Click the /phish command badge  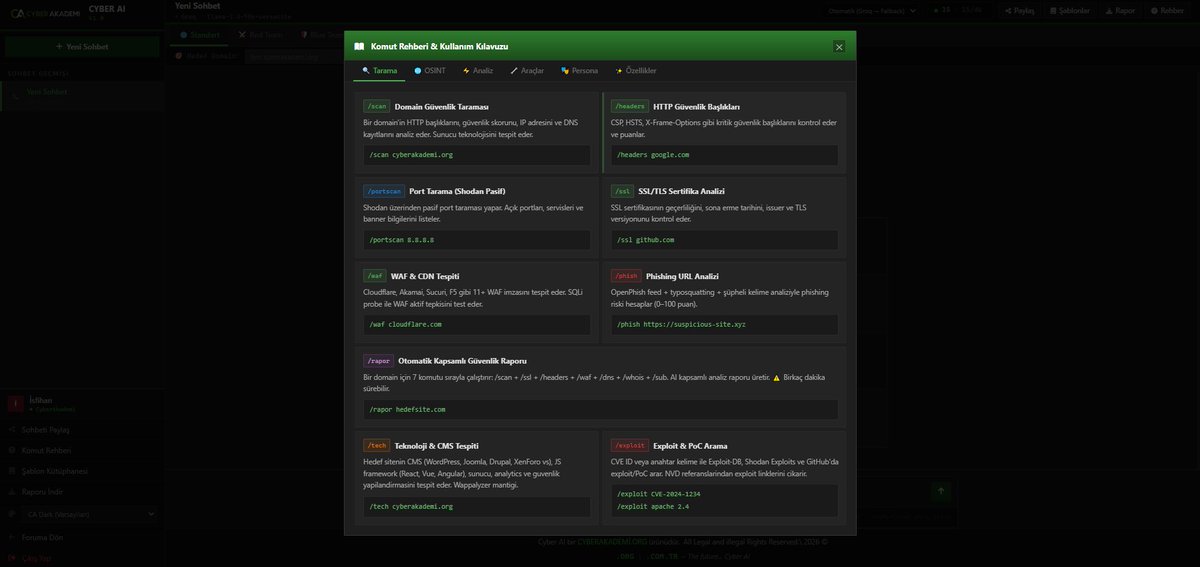pos(626,276)
